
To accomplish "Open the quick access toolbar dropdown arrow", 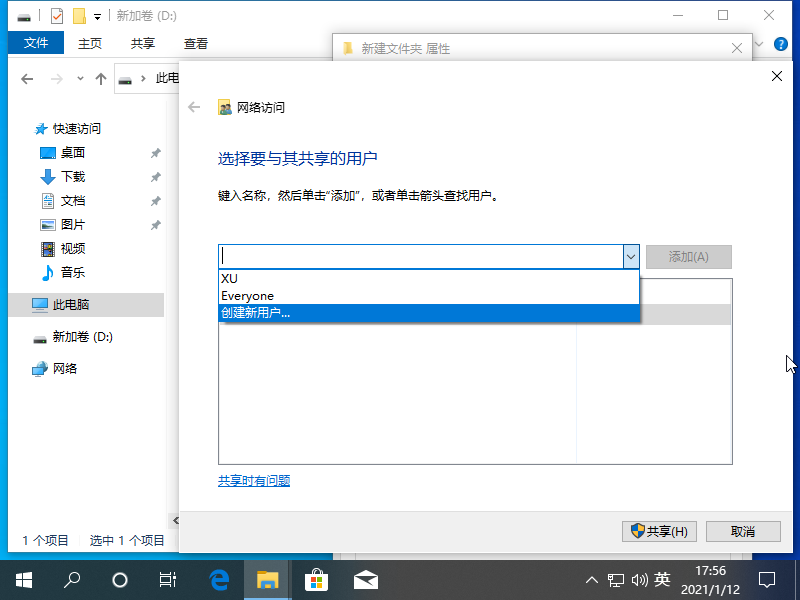I will click(98, 16).
